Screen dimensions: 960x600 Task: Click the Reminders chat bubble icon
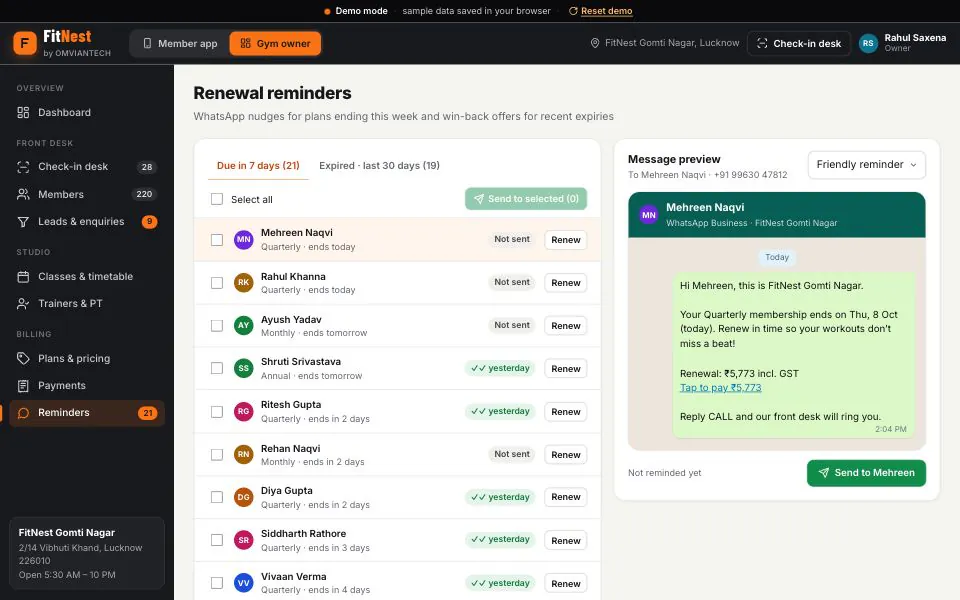pos(23,413)
